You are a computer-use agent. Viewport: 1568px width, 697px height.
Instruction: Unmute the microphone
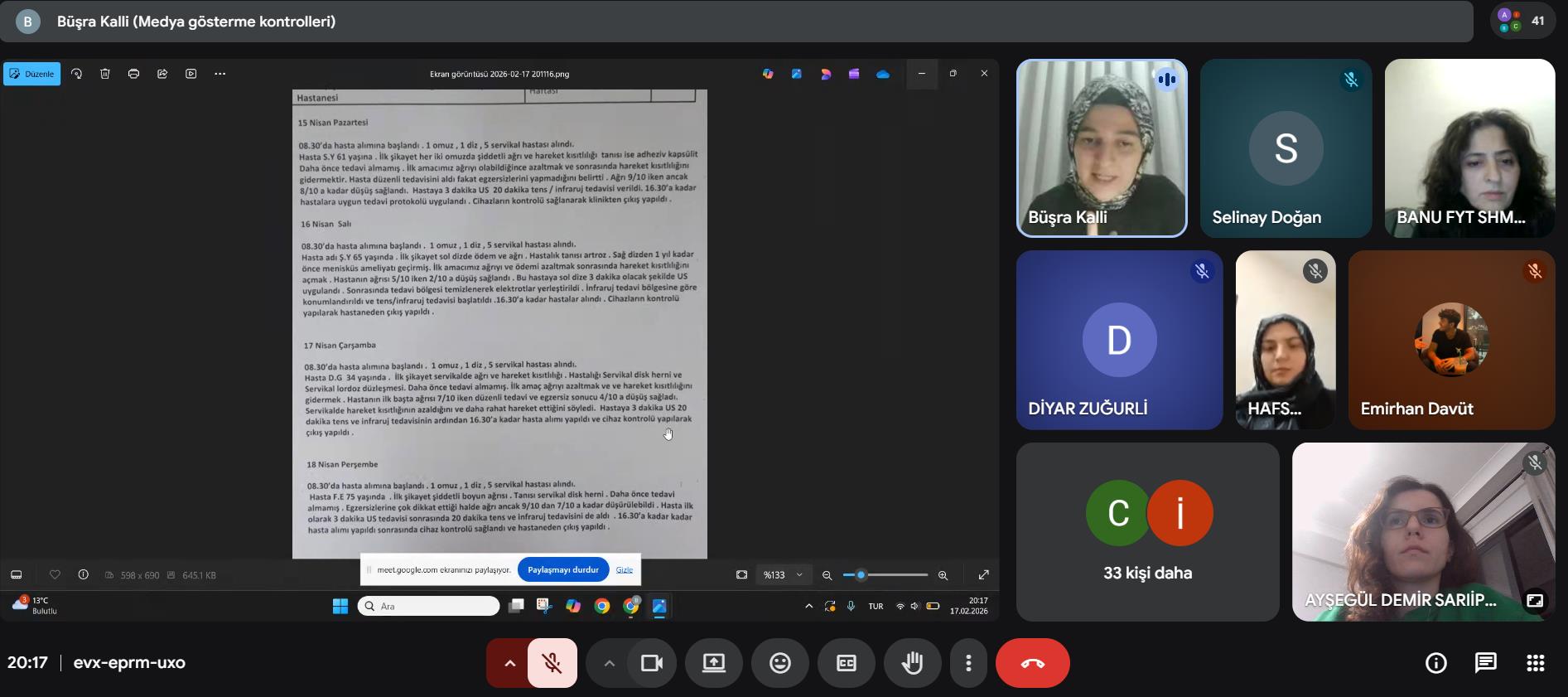[x=552, y=663]
